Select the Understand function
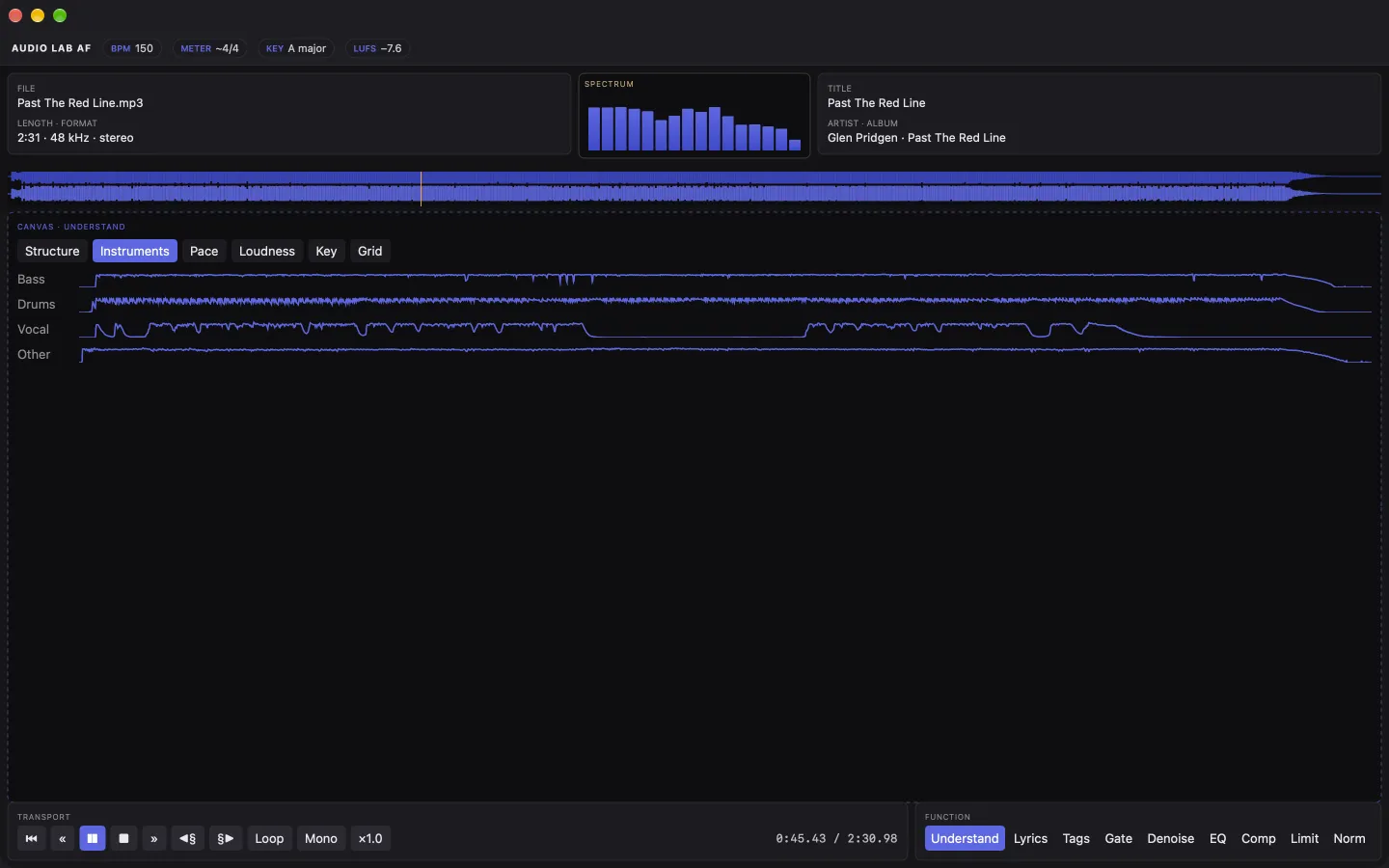1389x868 pixels. click(965, 838)
